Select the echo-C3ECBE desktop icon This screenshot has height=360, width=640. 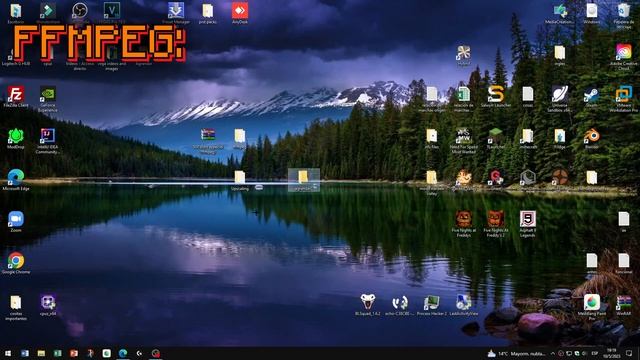(400, 305)
